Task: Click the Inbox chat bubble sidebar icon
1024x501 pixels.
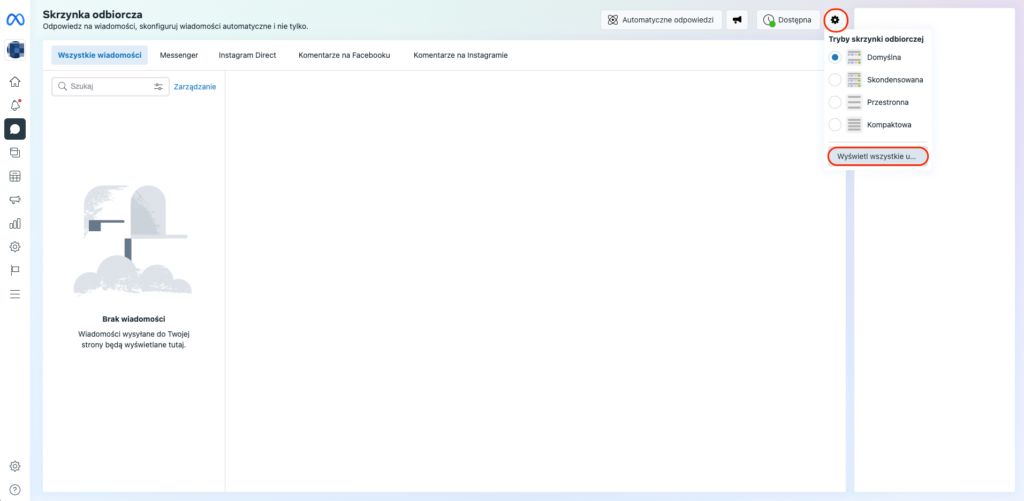Action: [x=15, y=129]
